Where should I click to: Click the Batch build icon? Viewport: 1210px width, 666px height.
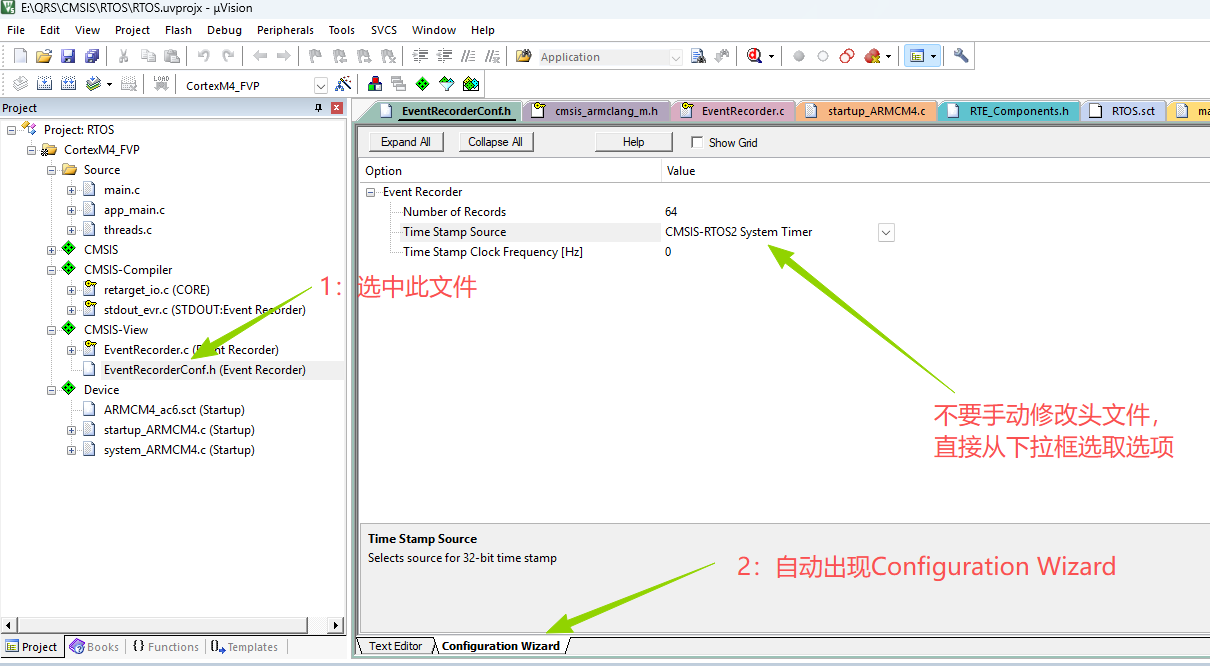(x=92, y=85)
